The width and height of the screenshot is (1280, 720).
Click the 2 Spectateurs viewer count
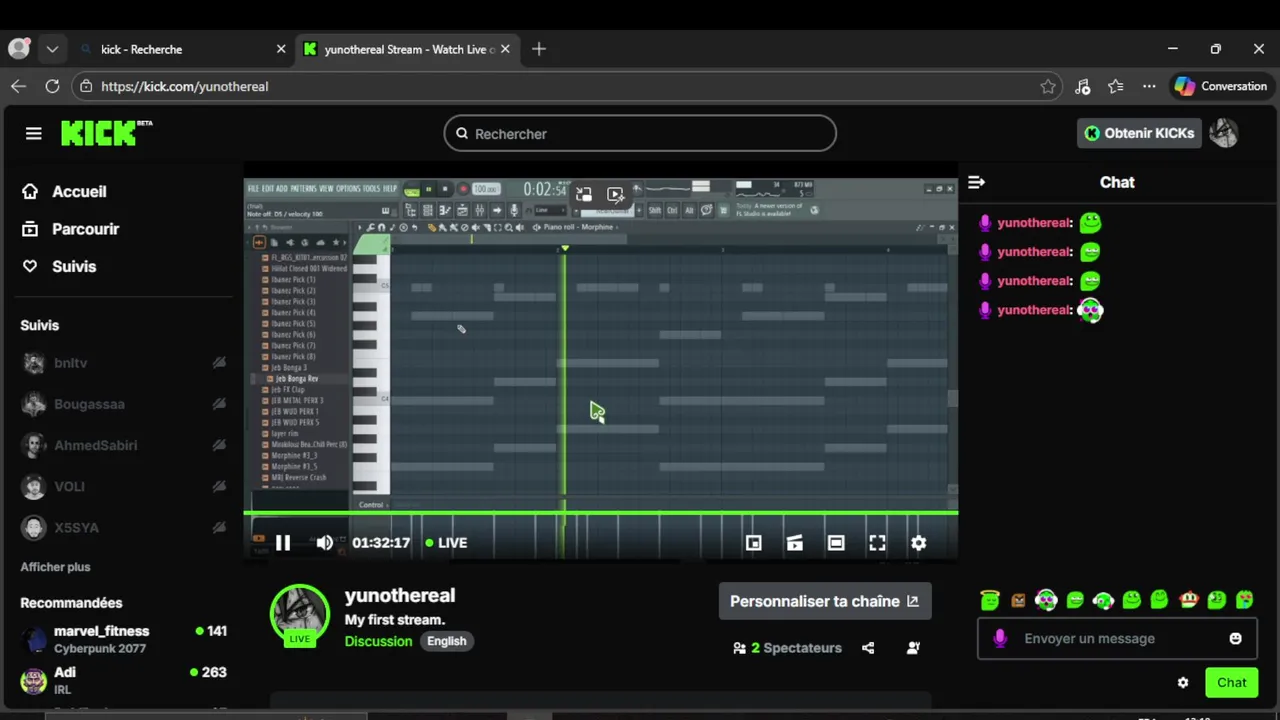(787, 648)
